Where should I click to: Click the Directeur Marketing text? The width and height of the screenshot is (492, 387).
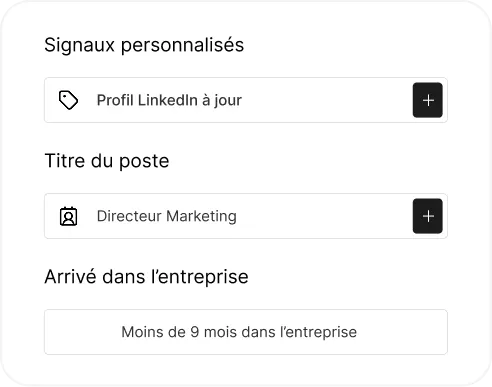[x=167, y=216]
